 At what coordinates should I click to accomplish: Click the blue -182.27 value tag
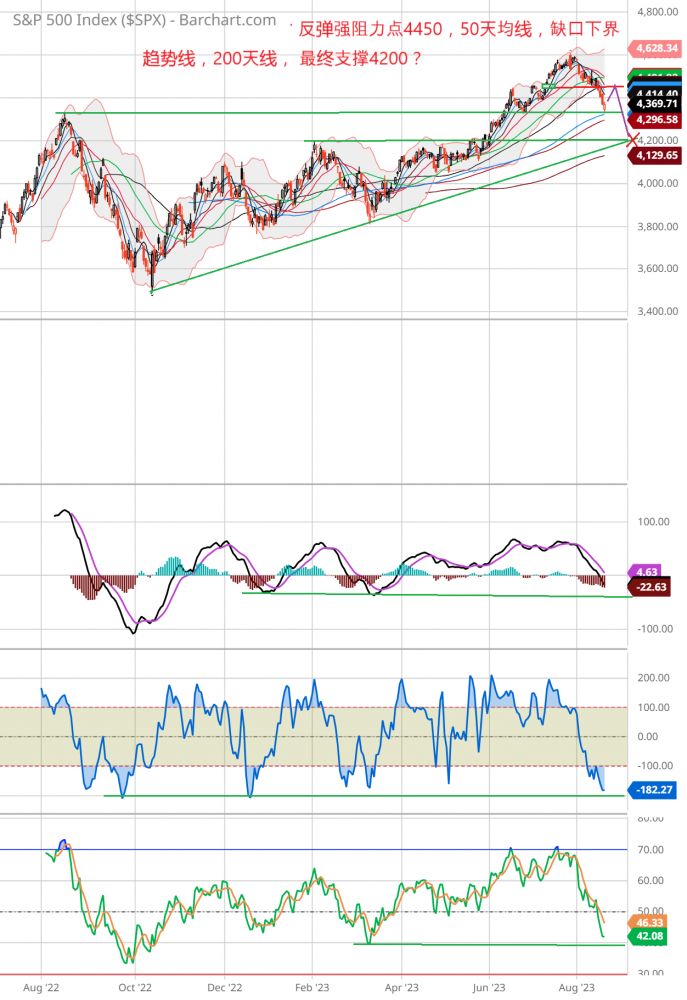[x=652, y=790]
